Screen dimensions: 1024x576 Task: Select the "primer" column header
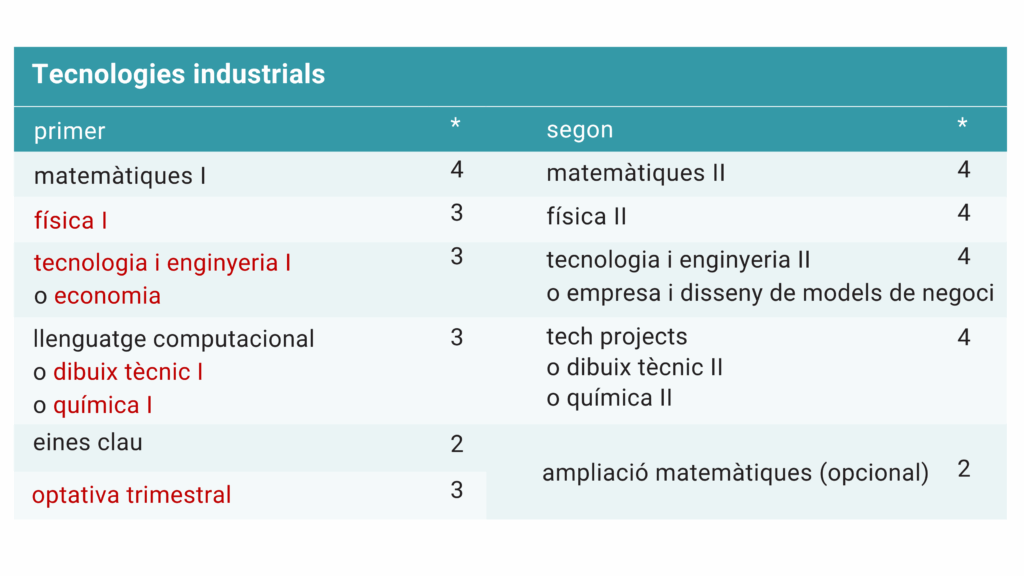tap(69, 131)
